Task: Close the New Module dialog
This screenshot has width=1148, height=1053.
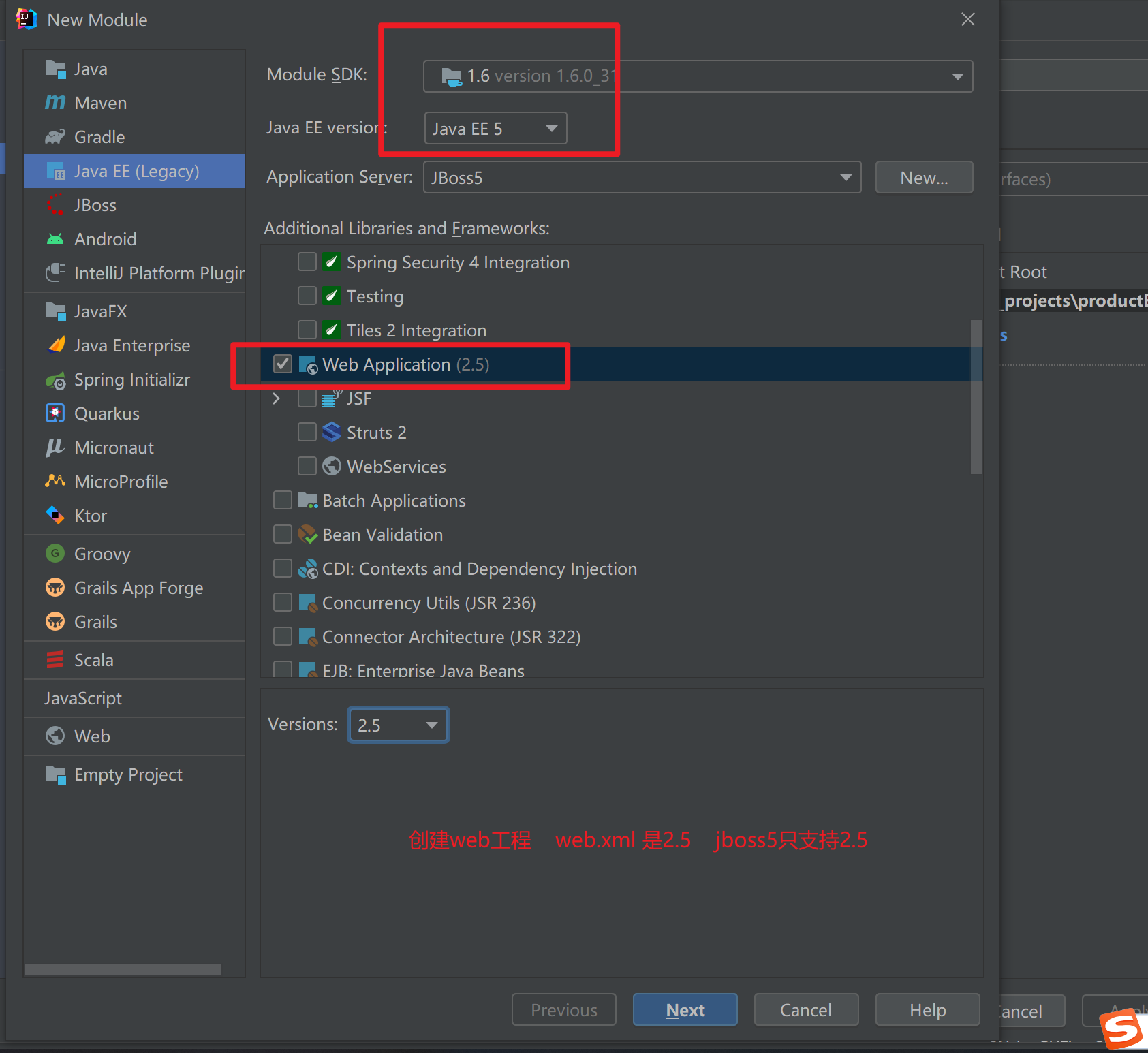Action: [x=968, y=19]
